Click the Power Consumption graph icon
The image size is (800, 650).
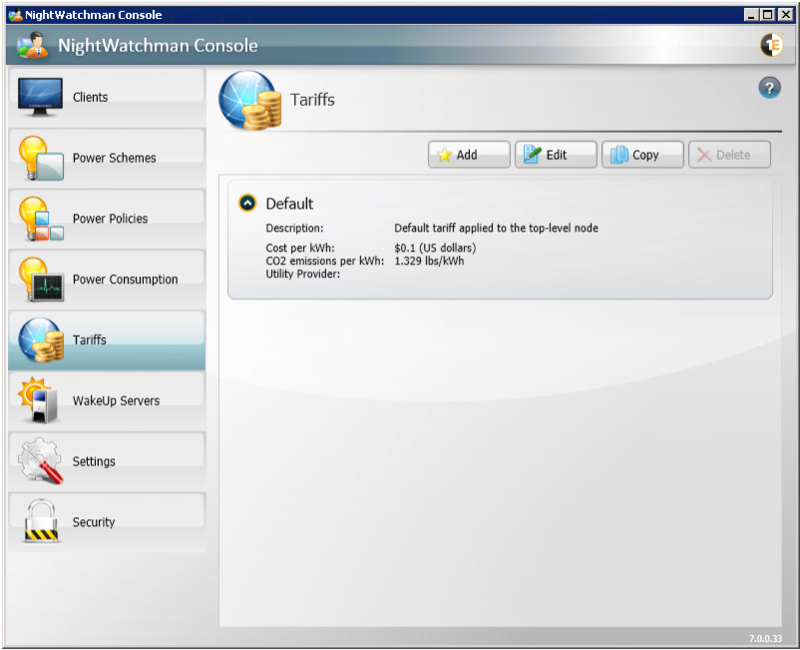[x=40, y=280]
